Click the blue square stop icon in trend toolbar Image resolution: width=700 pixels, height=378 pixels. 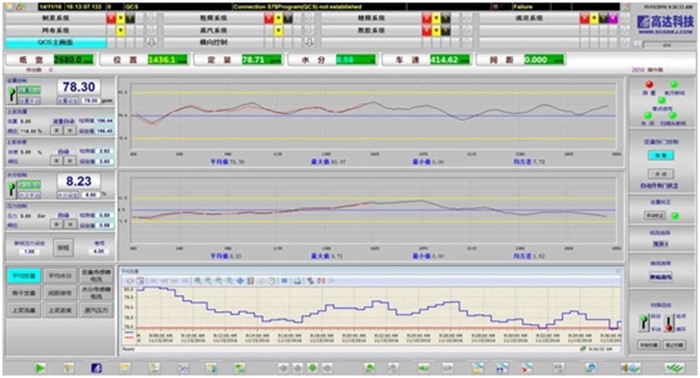[284, 281]
